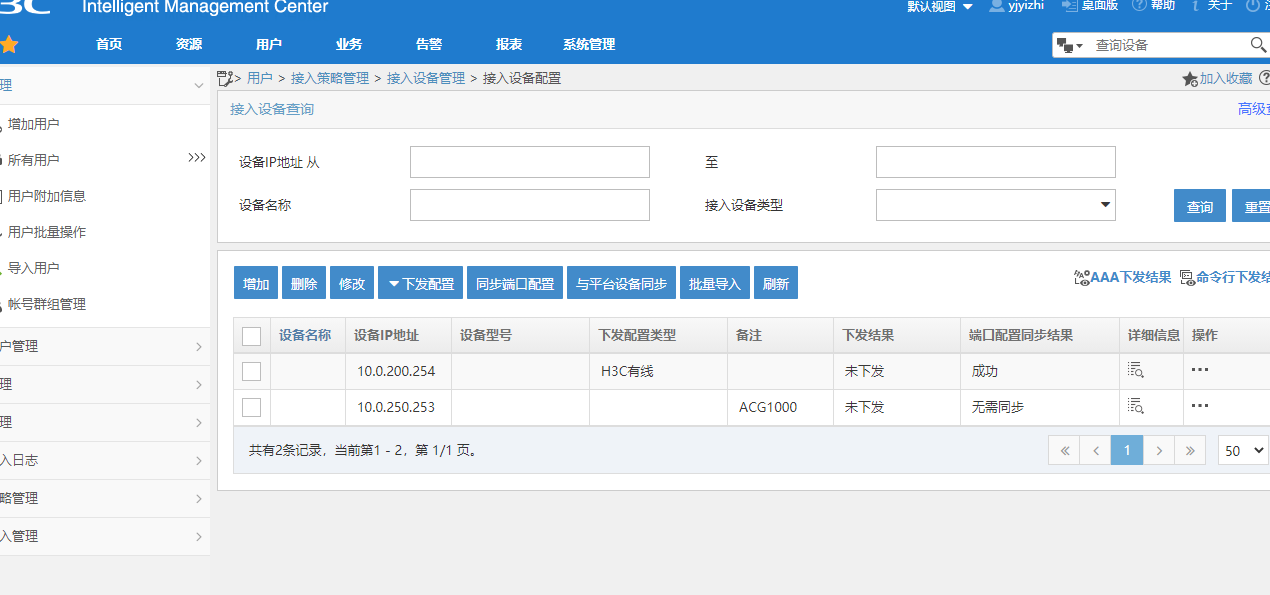
Task: Collapse the top sidebar section chevron
Action: tap(198, 87)
